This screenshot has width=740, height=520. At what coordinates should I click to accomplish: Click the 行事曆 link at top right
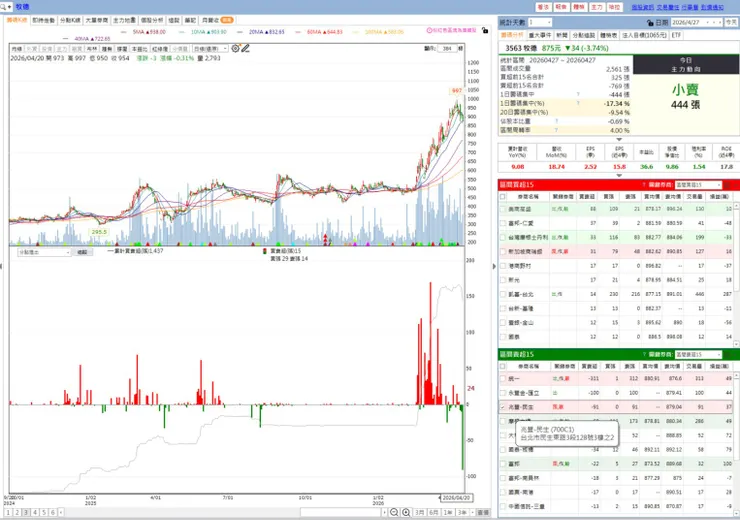pos(690,7)
